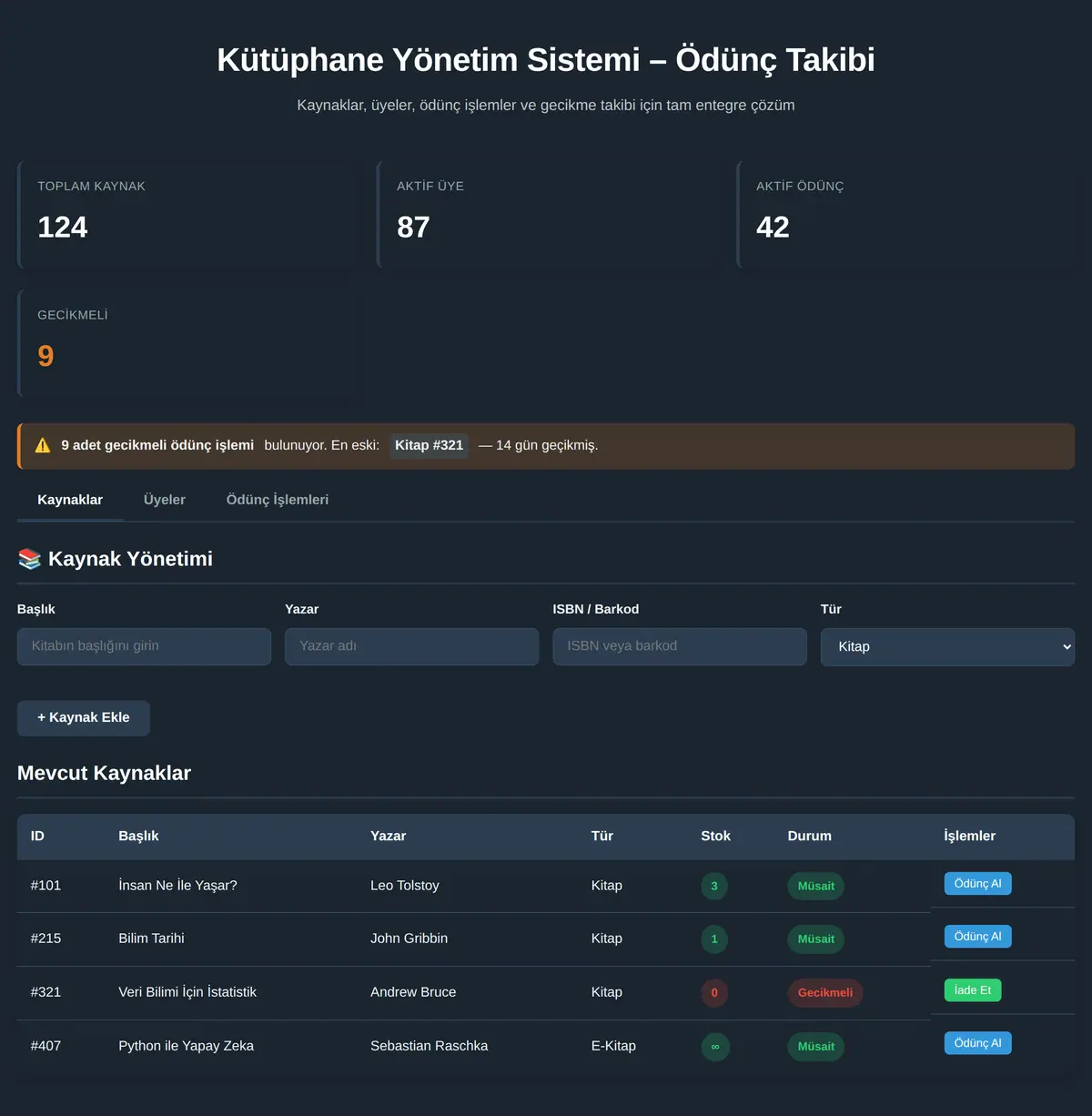The image size is (1092, 1116).
Task: Click the Müsait status badge for #101
Action: click(x=816, y=887)
